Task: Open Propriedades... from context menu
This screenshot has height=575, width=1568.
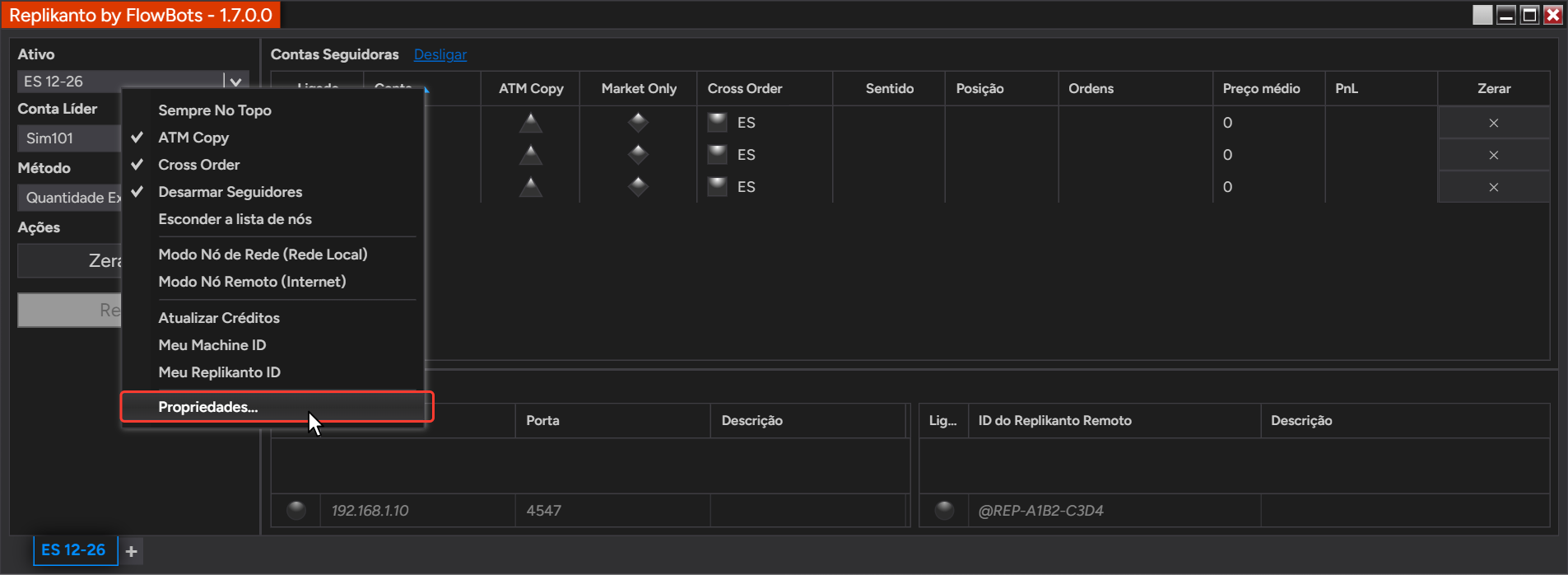Action: [x=272, y=407]
